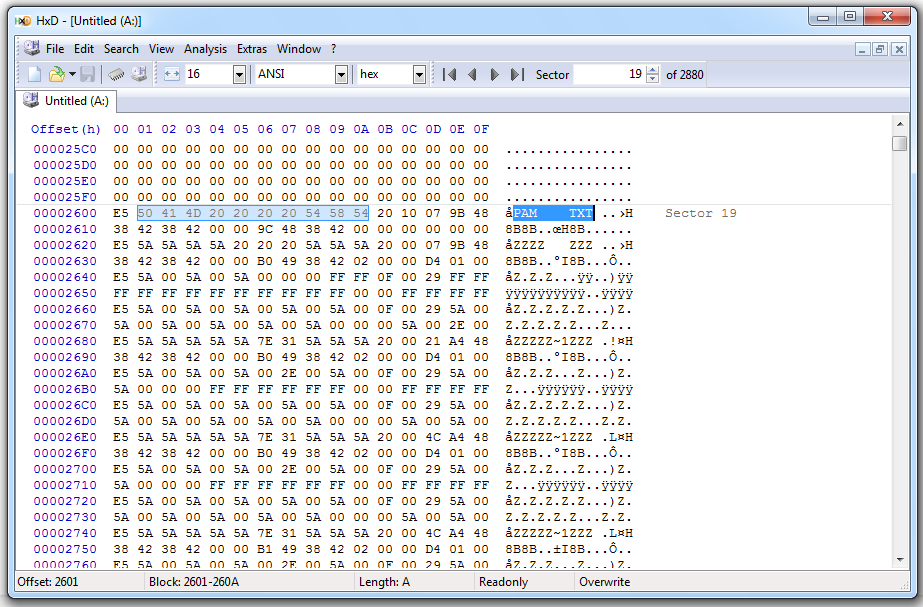Open the Edit menu
This screenshot has height=607, width=923.
pyautogui.click(x=84, y=49)
